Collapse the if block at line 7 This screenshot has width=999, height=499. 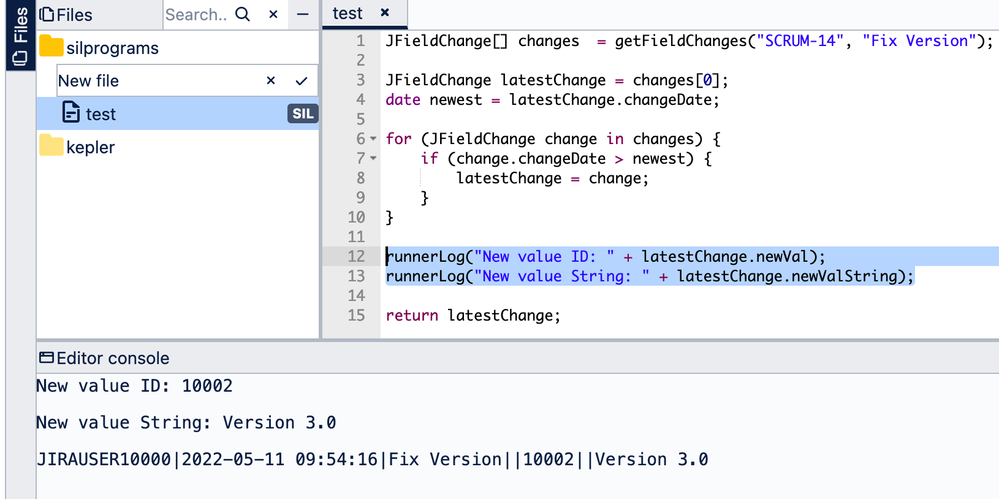373,159
